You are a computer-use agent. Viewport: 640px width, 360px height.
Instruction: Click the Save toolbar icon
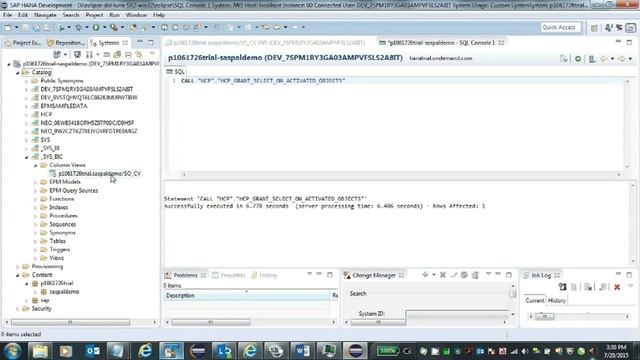[x=25, y=27]
